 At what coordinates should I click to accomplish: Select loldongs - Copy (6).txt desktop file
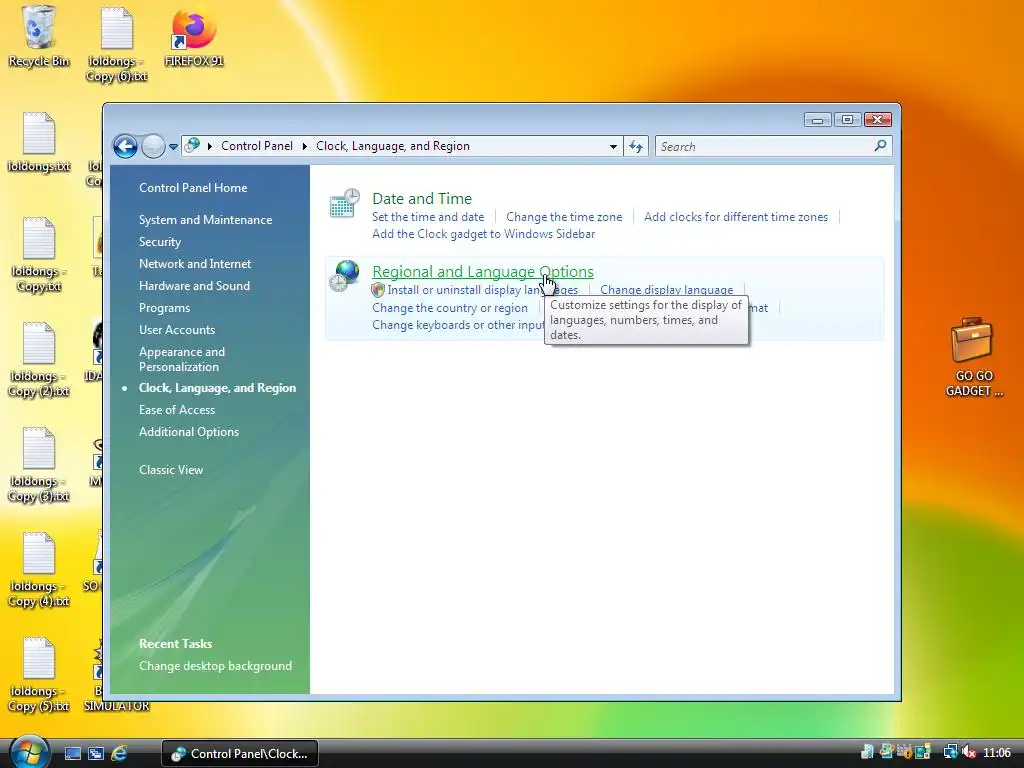117,44
